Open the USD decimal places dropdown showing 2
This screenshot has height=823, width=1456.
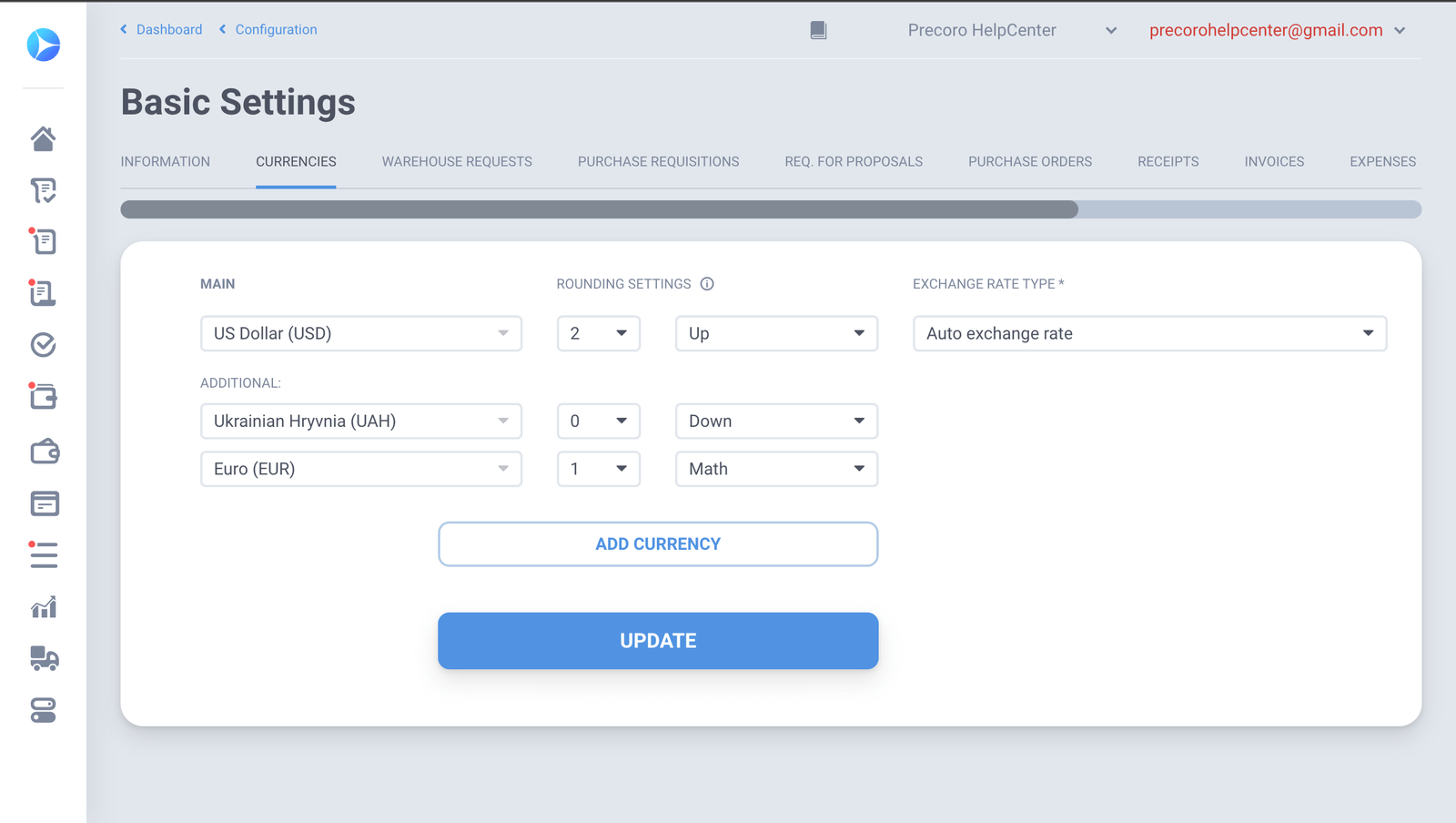[599, 333]
